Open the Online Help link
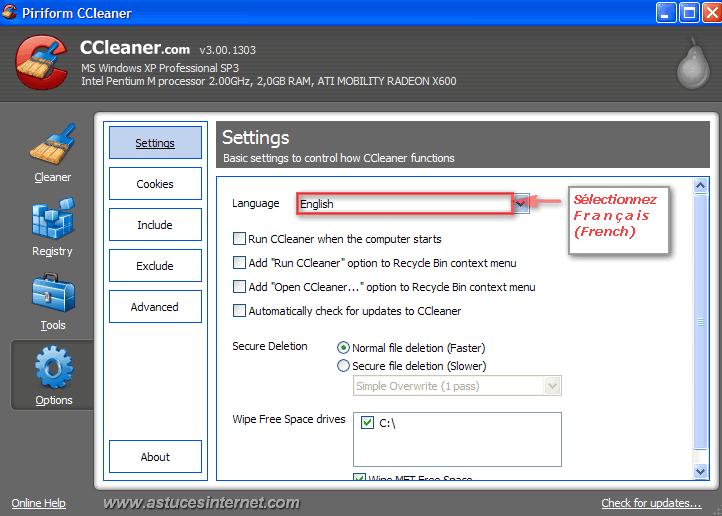The image size is (722, 516). [x=39, y=503]
